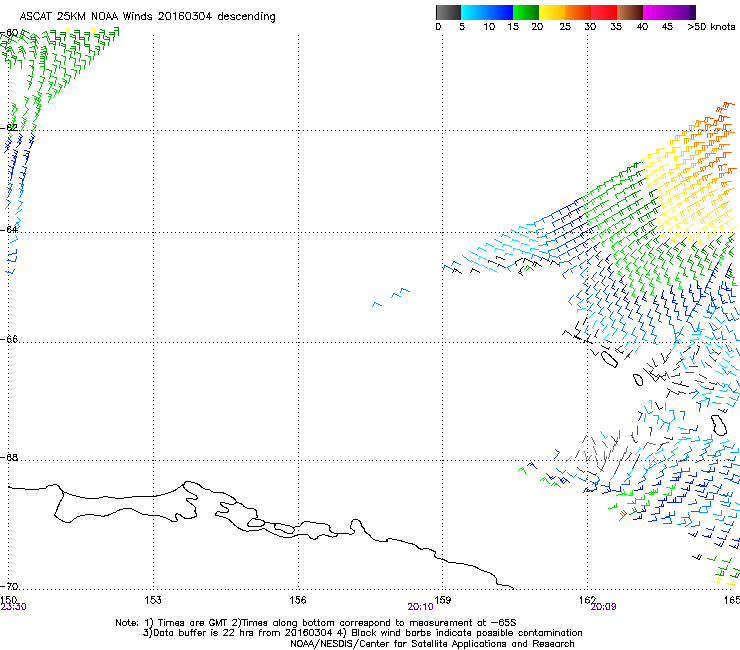Click longitude label 159
Viewport: 740px width, 650px height.
pyautogui.click(x=442, y=599)
